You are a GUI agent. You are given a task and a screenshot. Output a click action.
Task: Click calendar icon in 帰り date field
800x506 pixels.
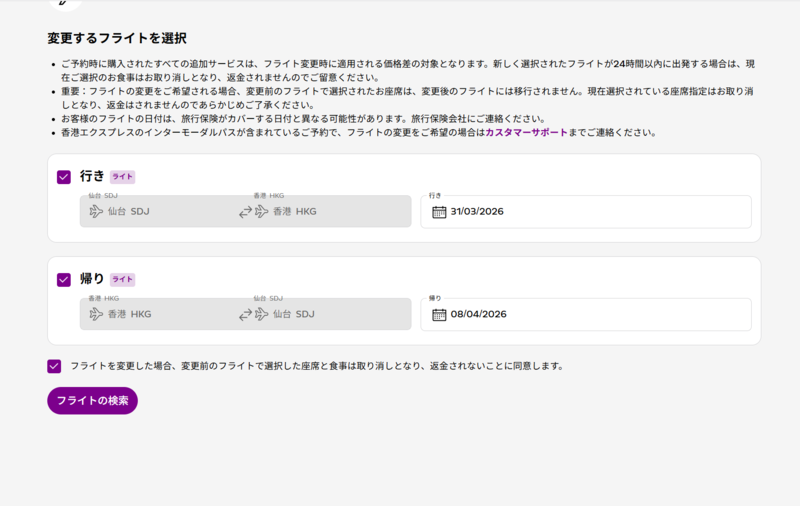[x=439, y=314]
